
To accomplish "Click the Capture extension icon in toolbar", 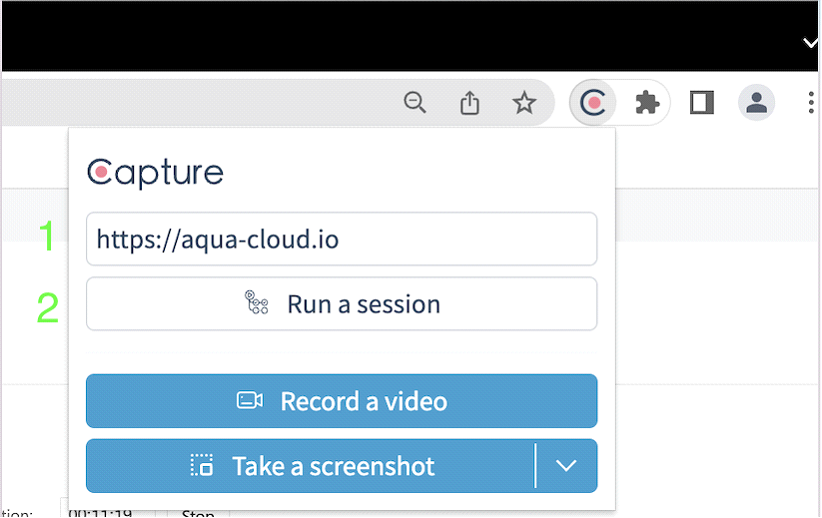I will click(x=593, y=102).
